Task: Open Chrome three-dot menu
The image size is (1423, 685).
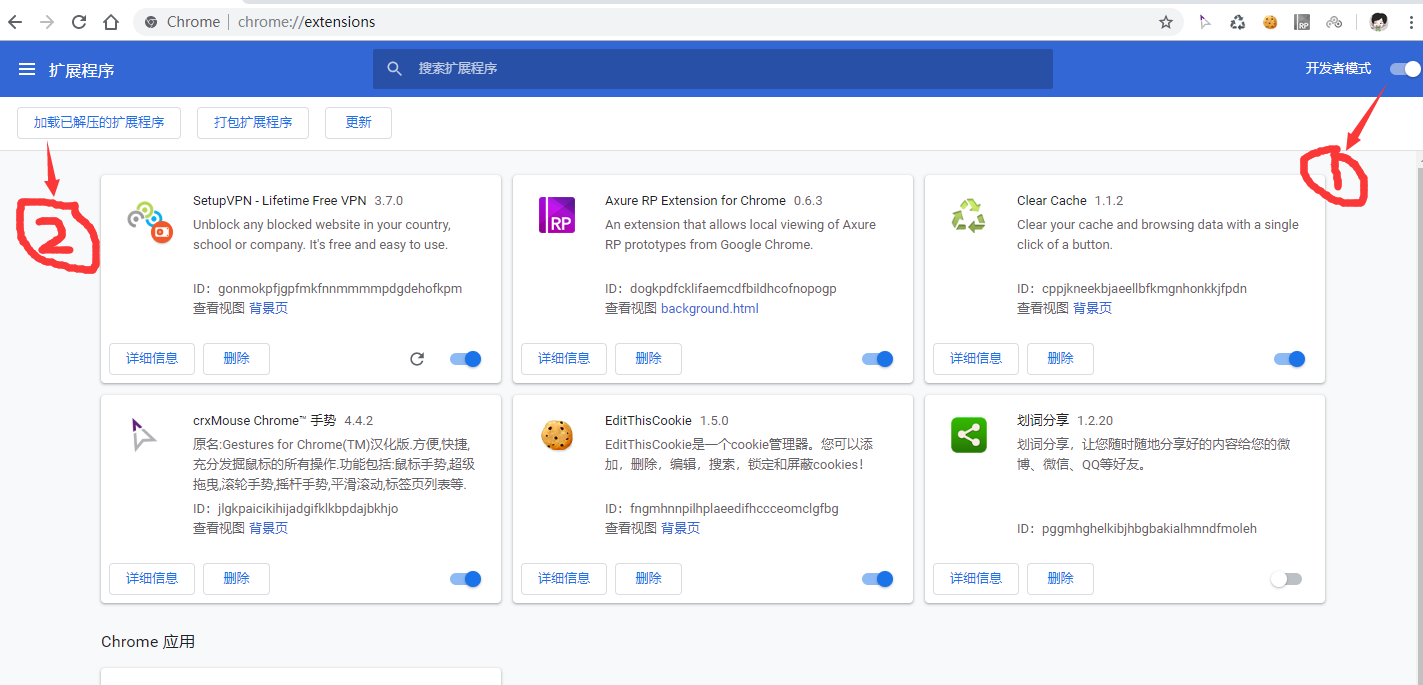Action: pos(1410,22)
